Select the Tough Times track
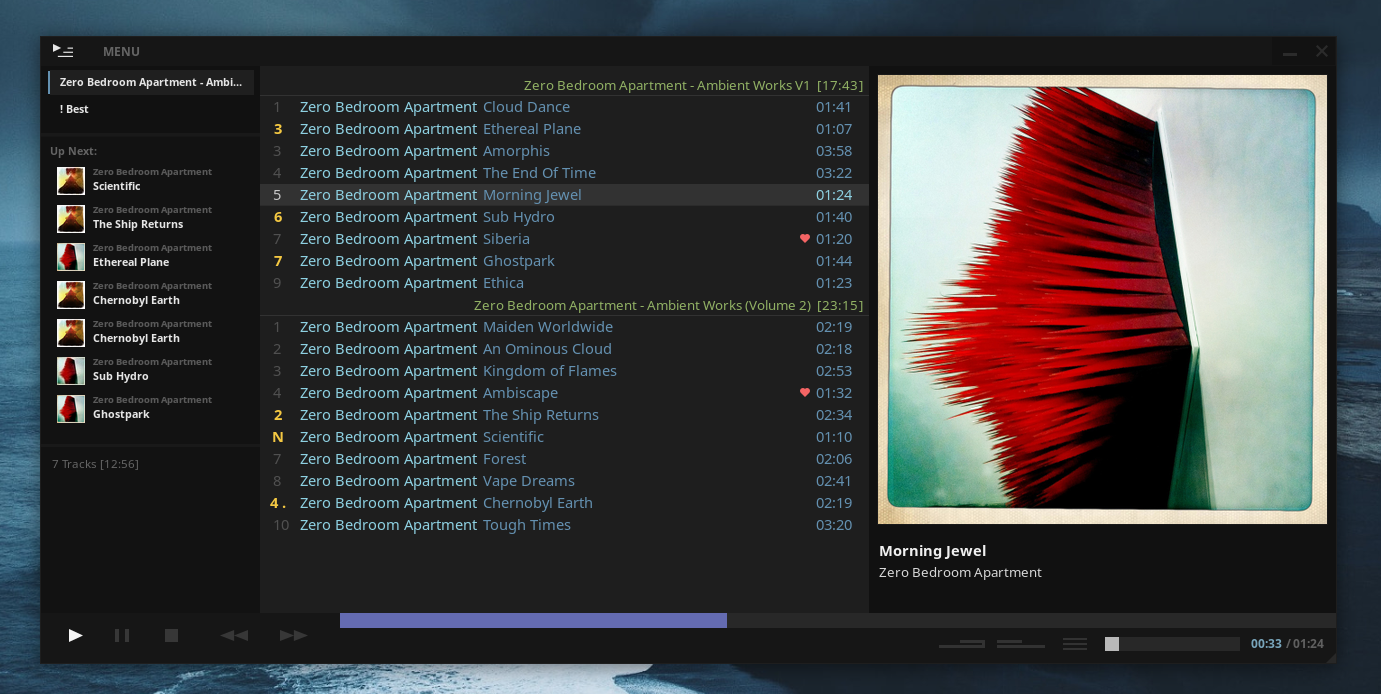 coord(565,525)
